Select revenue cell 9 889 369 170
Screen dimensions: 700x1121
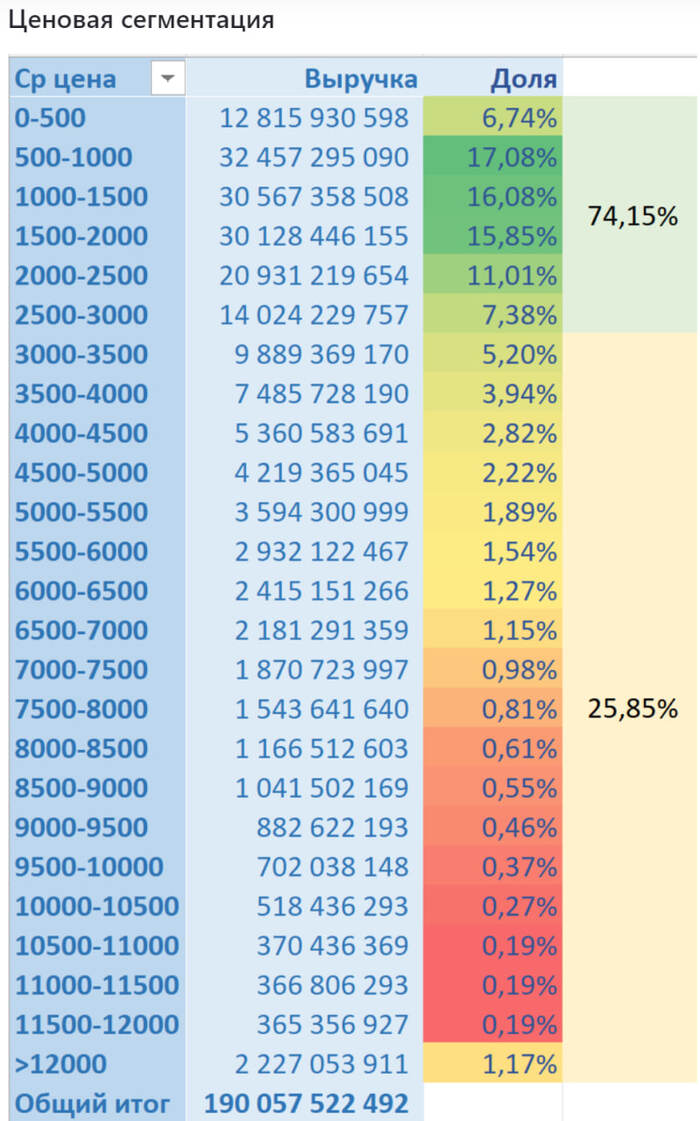tap(321, 354)
